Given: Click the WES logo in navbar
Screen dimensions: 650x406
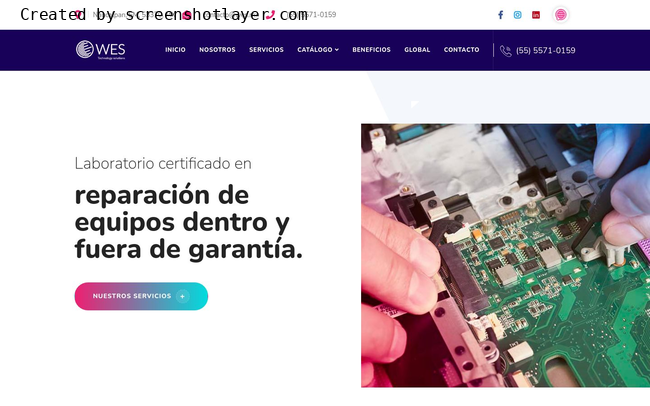Looking at the screenshot, I should click(x=101, y=50).
